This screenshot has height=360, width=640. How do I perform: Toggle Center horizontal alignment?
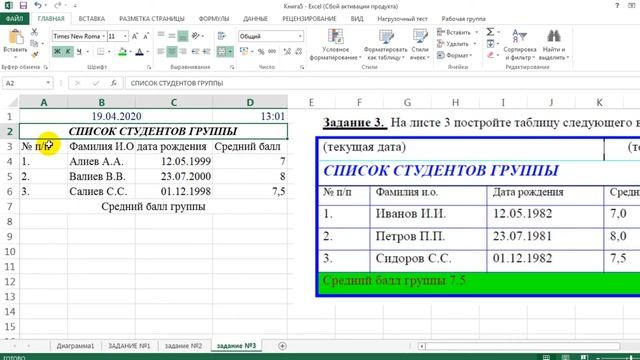[x=172, y=51]
